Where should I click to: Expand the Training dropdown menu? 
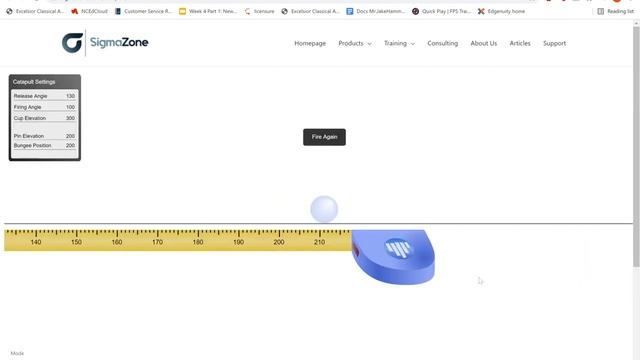(x=399, y=43)
